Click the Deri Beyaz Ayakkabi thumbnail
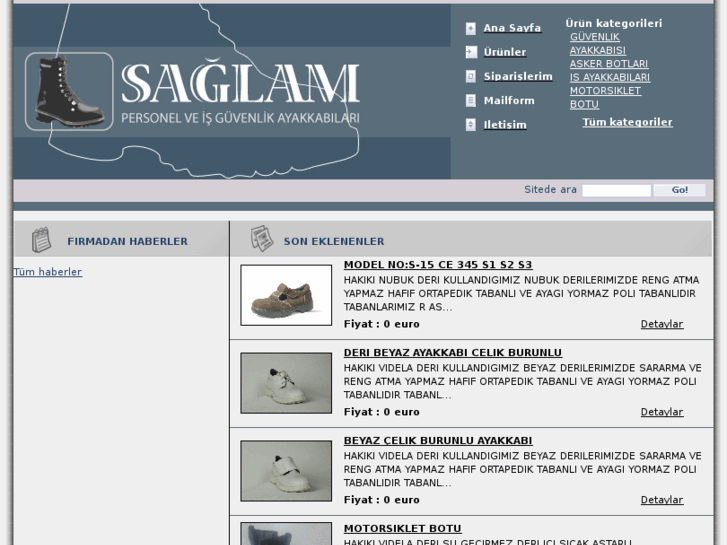The image size is (727, 545). coord(286,383)
